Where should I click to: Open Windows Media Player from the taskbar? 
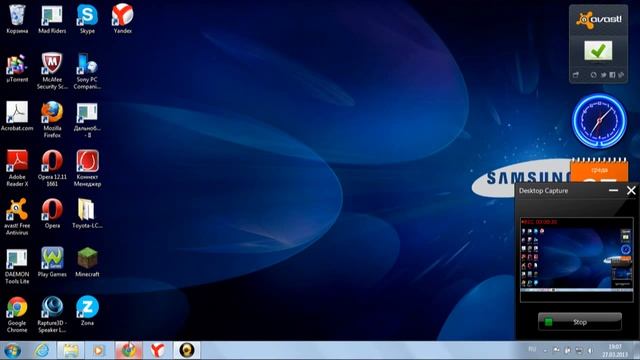[x=99, y=350]
